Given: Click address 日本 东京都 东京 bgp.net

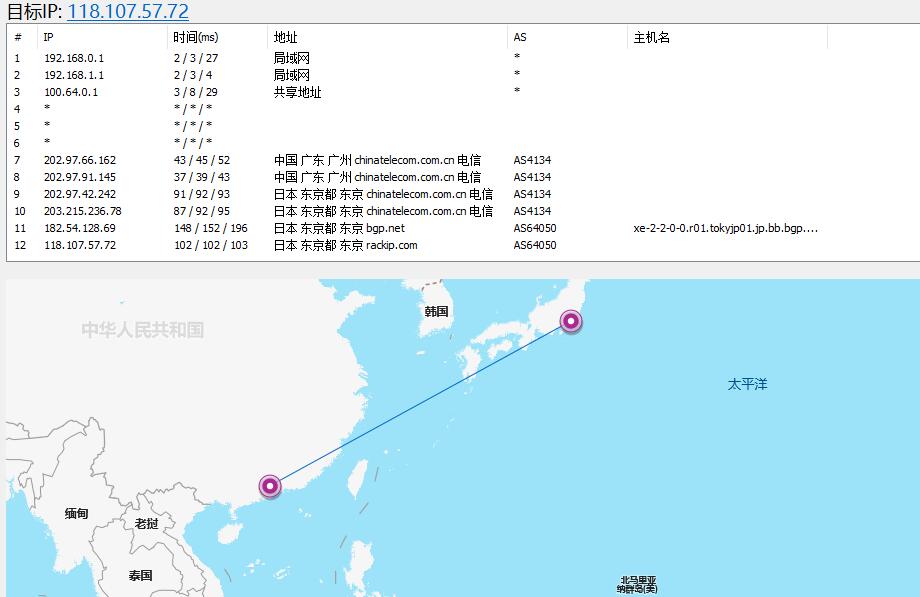Looking at the screenshot, I should (x=339, y=228).
